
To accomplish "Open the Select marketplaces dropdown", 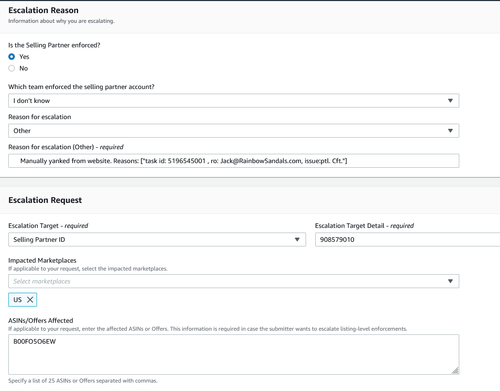I will point(234,281).
